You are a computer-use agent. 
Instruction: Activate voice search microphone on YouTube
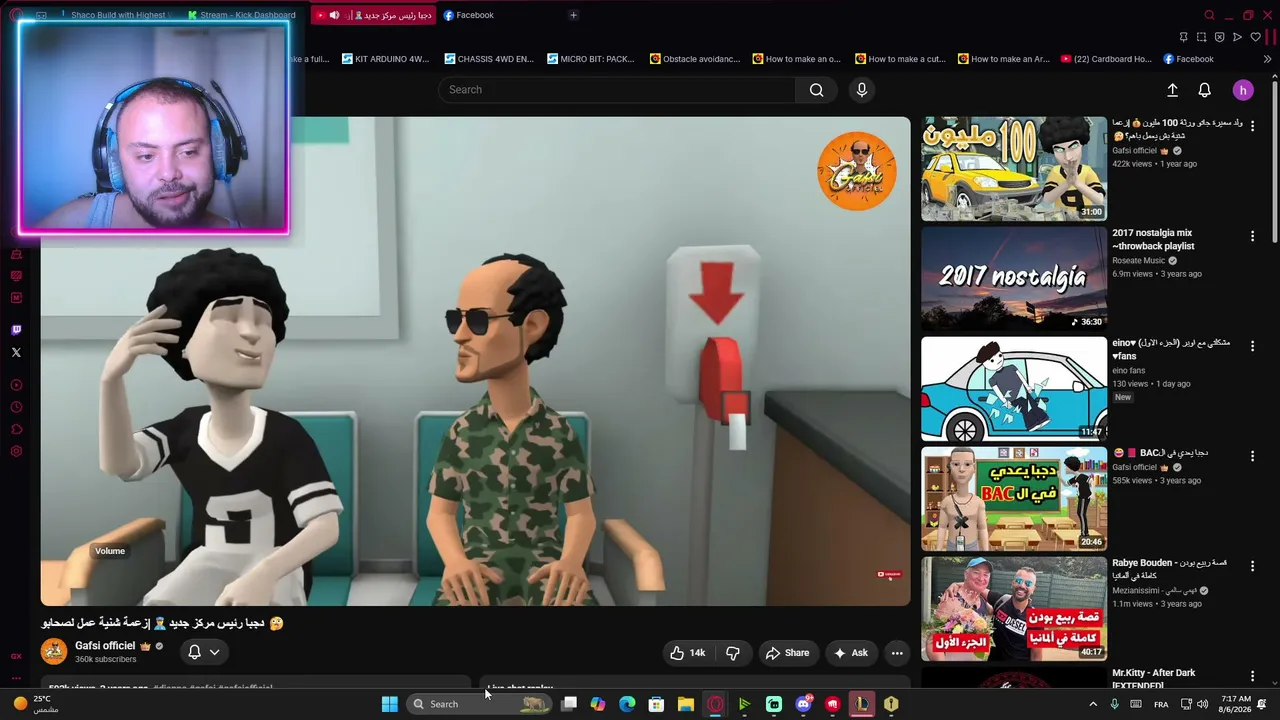(861, 90)
